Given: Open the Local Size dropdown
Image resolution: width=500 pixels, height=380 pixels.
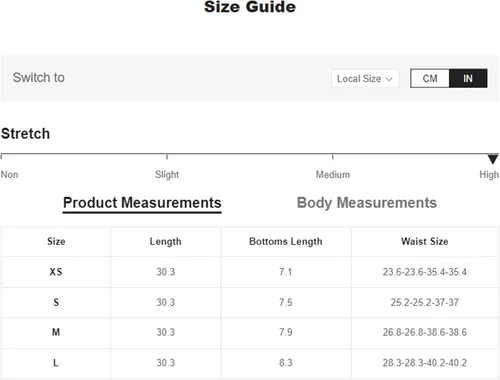Looking at the screenshot, I should coord(365,79).
